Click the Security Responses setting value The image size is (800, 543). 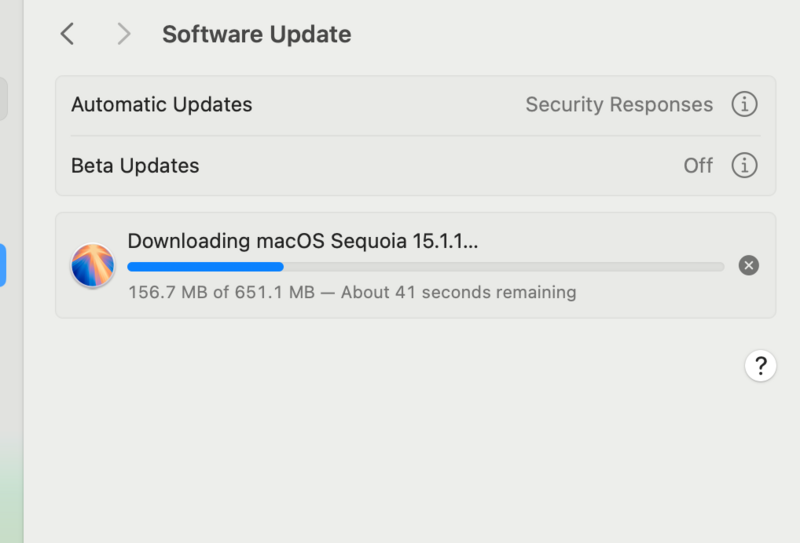(619, 105)
